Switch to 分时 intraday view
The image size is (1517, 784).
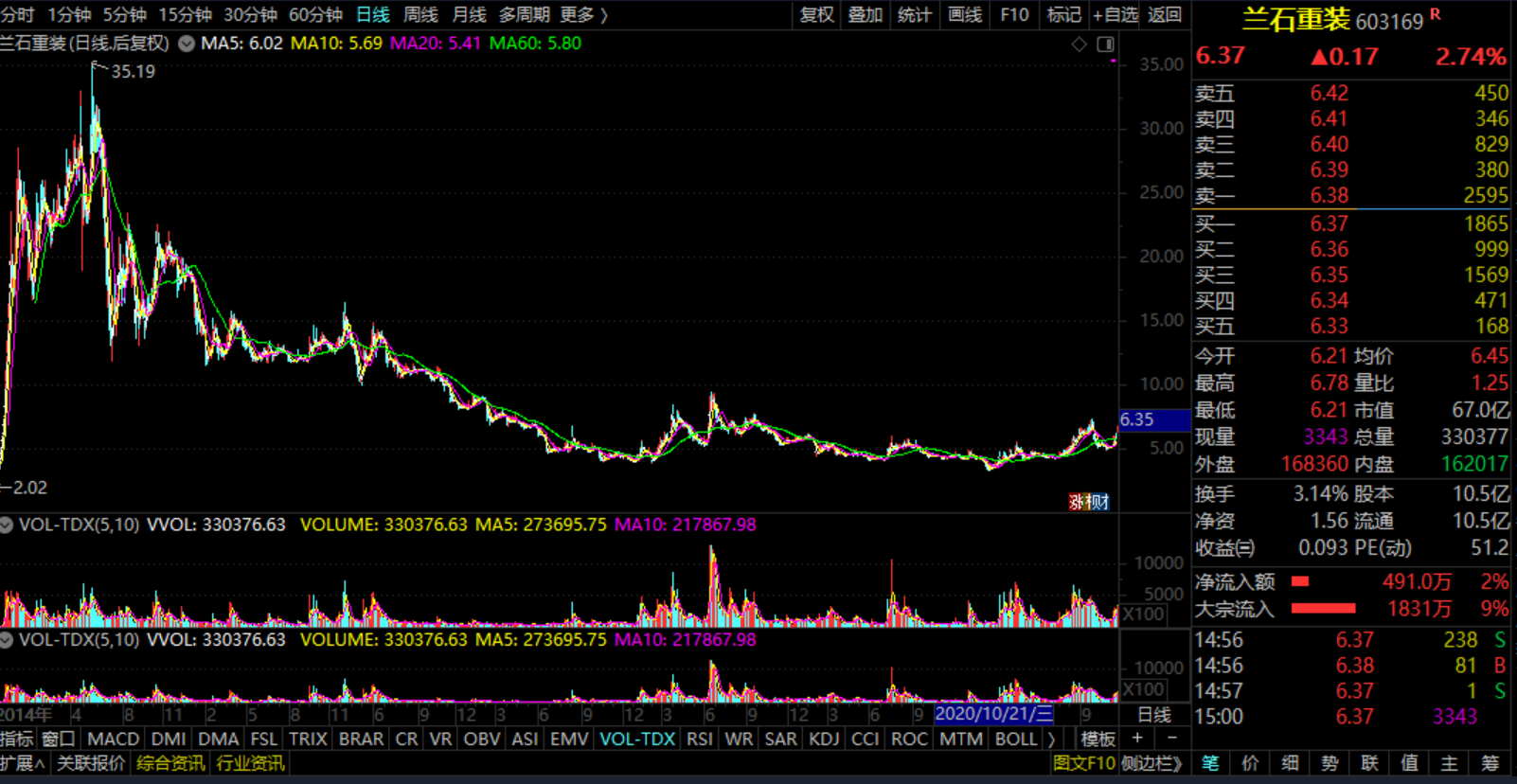(x=18, y=15)
